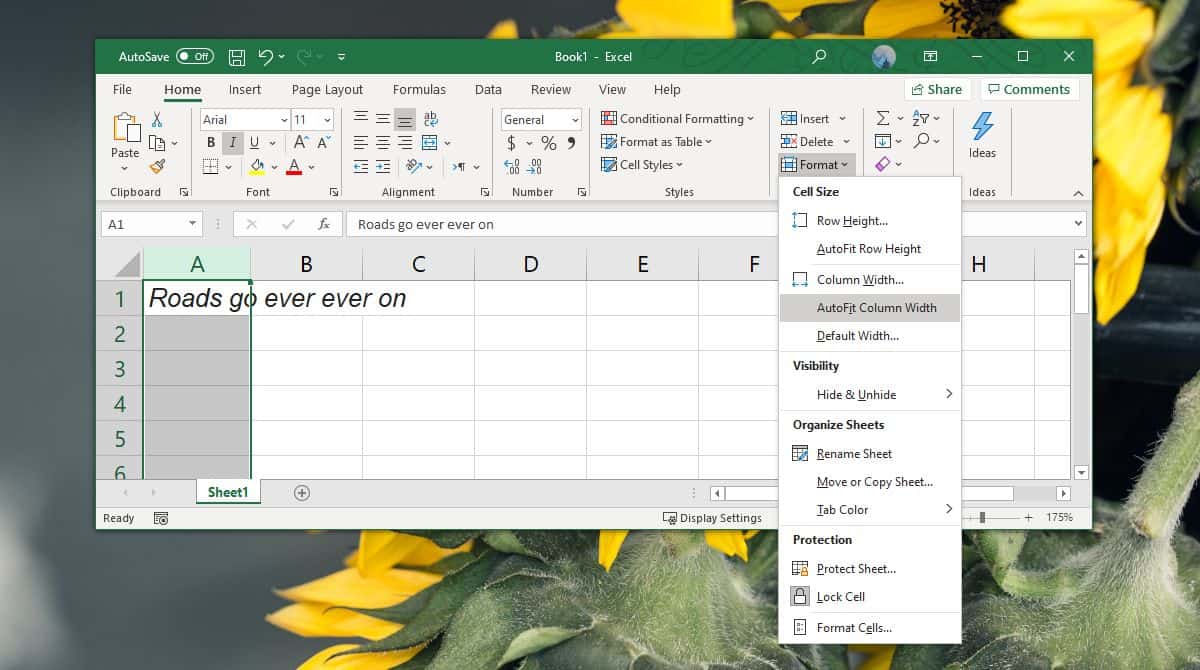Expand the Name Box dropdown arrow
This screenshot has height=670, width=1200.
click(192, 225)
